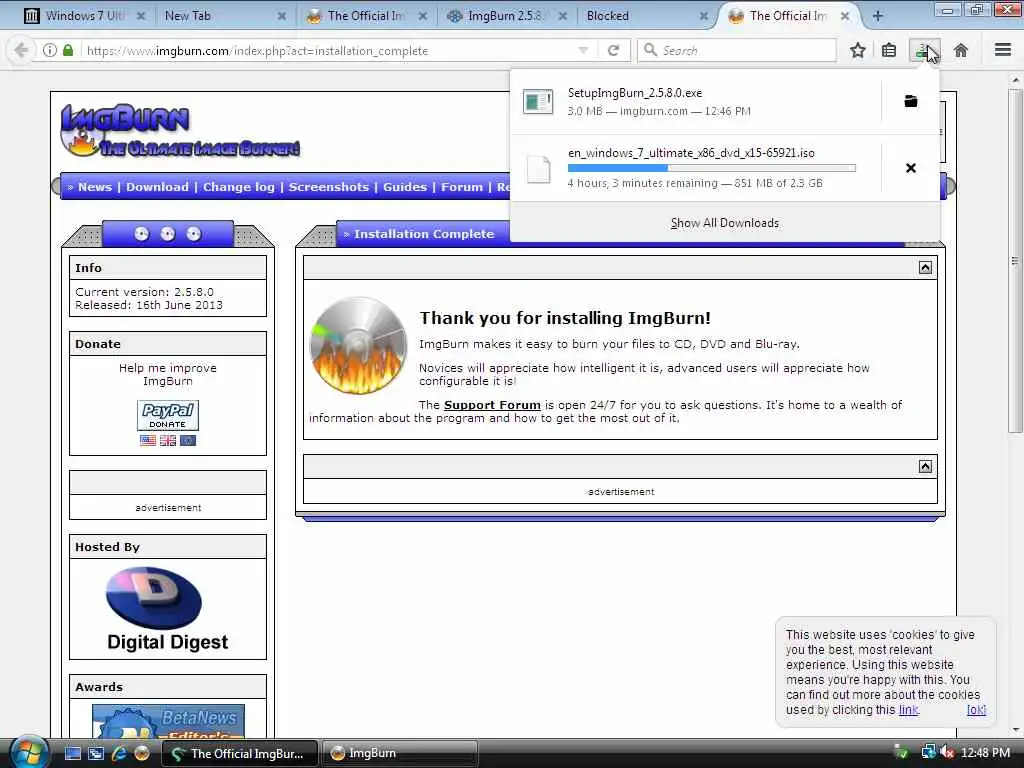Viewport: 1024px width, 768px height.
Task: Click the PayPal Donate button
Action: (x=168, y=415)
